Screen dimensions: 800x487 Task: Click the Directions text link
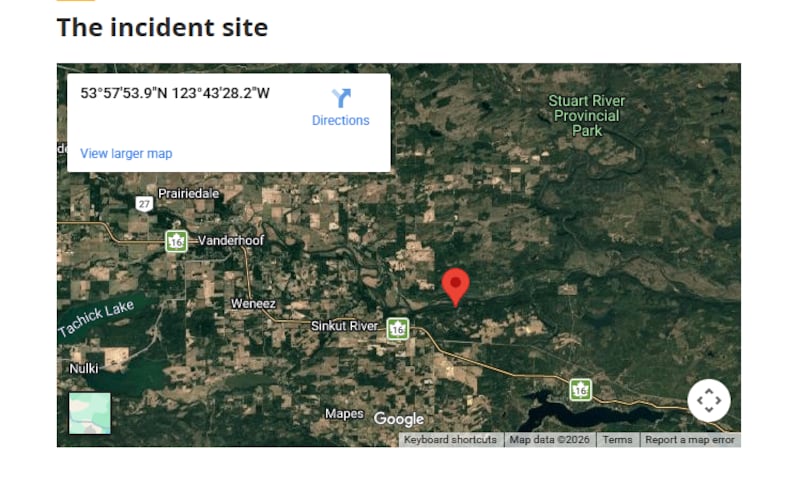tap(341, 120)
